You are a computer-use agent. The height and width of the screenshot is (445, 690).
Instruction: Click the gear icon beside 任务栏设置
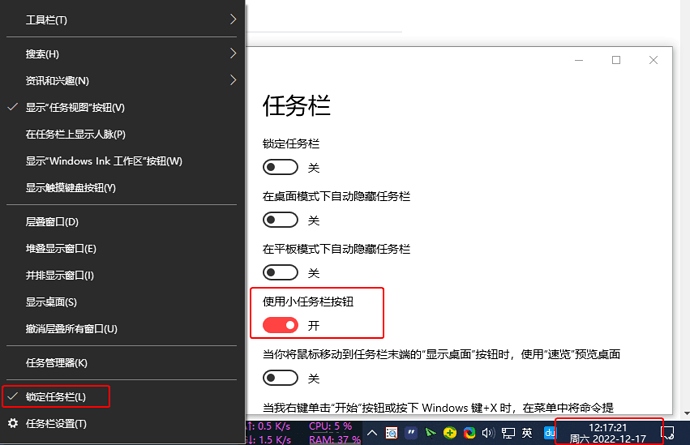pos(13,423)
